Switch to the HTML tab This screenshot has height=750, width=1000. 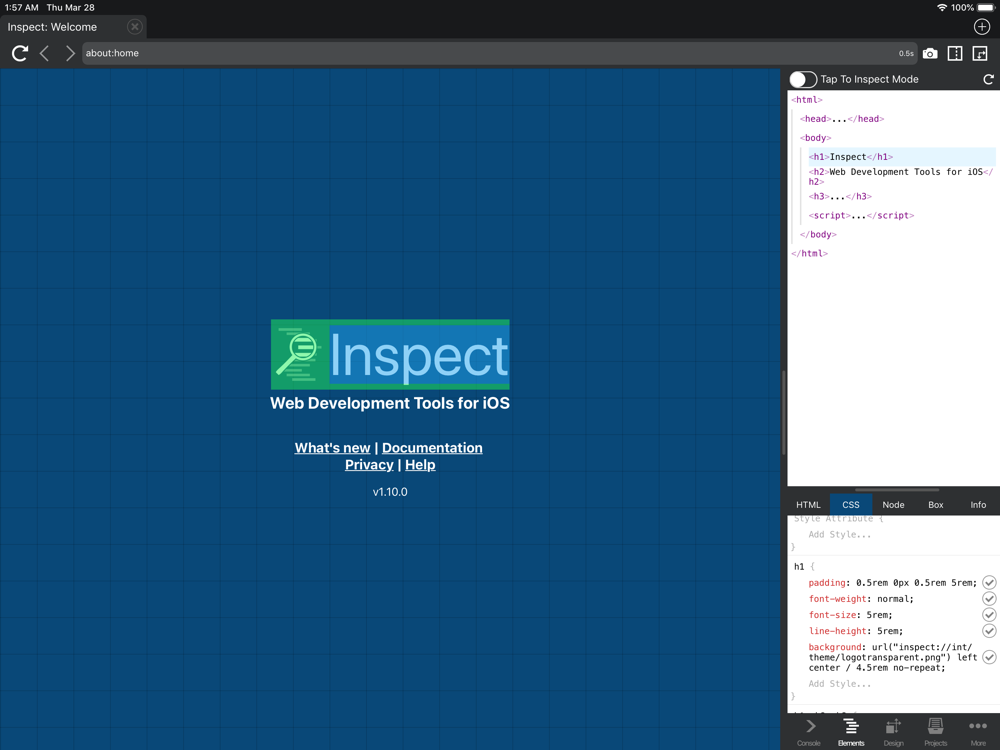coord(808,504)
